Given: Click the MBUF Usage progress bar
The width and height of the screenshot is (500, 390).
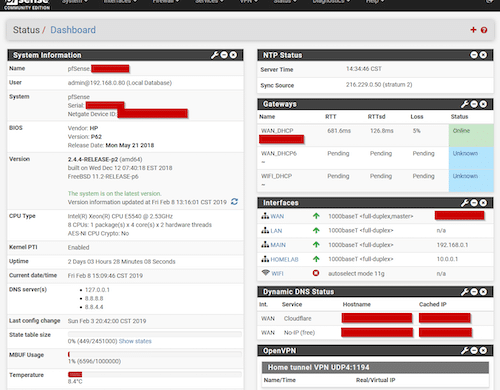Looking at the screenshot, I should point(155,354).
